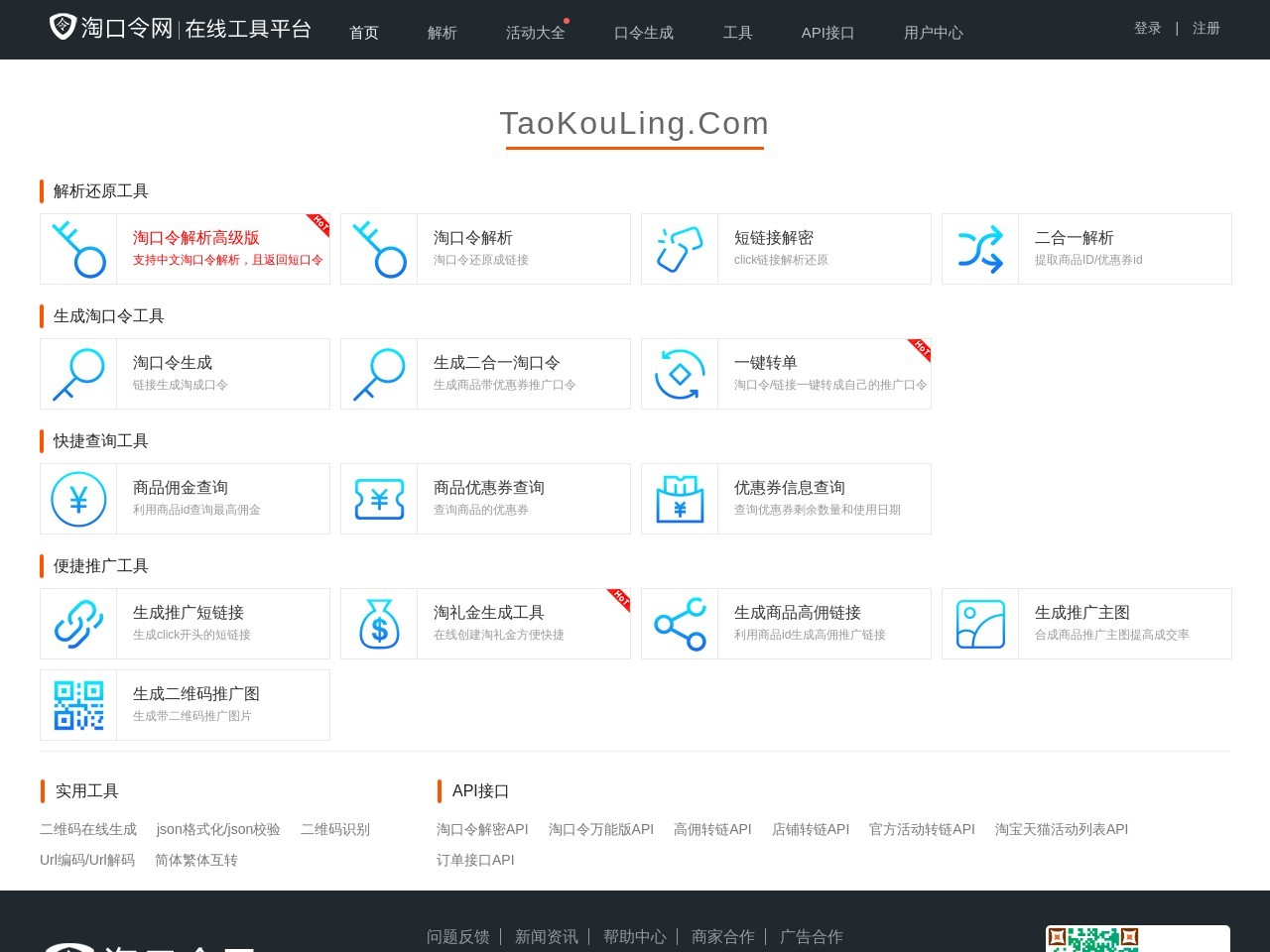Open the 高佣转链API link
Screen dimensions: 1270x952
click(x=712, y=829)
